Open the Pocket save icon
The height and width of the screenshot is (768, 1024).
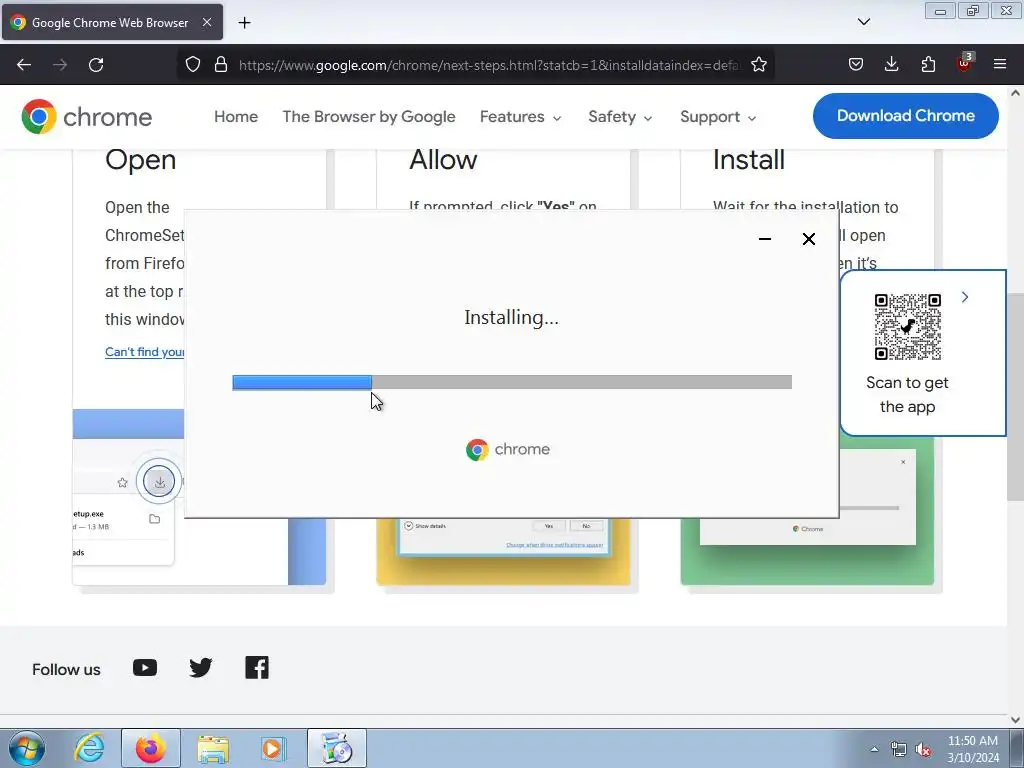point(856,64)
